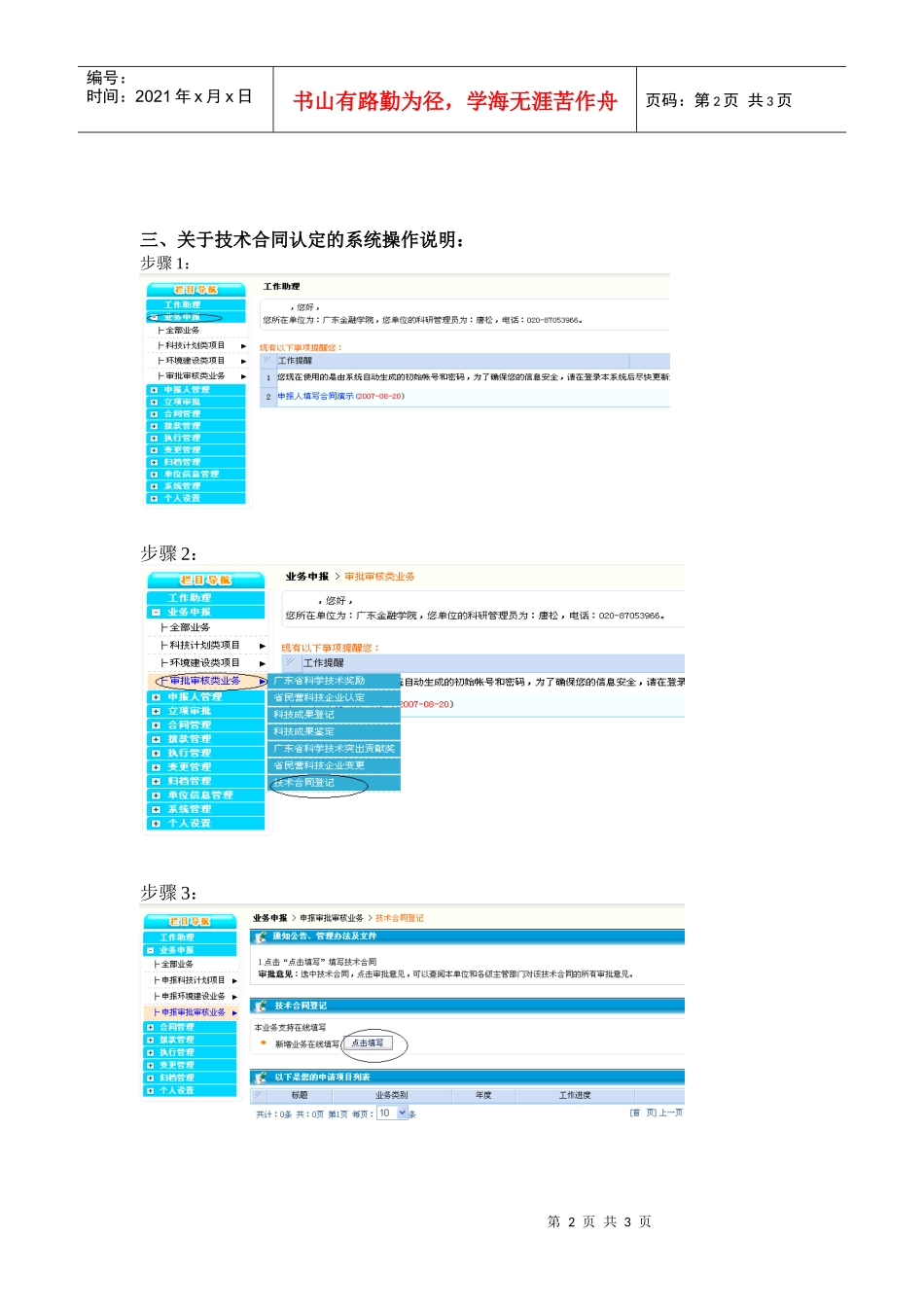Expand 个人设置 plus icon in step 2 sidebar
The image size is (924, 1307).
(x=156, y=824)
